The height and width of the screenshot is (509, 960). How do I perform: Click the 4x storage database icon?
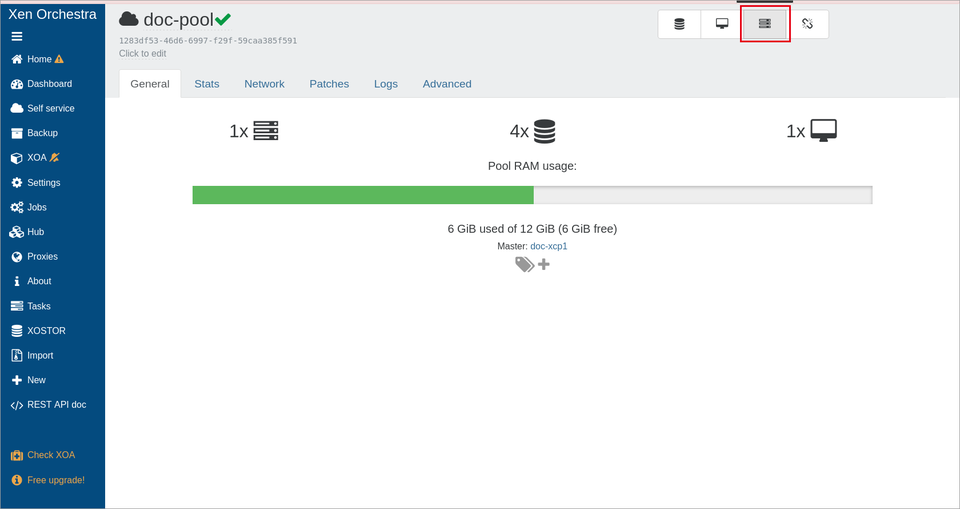(x=544, y=131)
